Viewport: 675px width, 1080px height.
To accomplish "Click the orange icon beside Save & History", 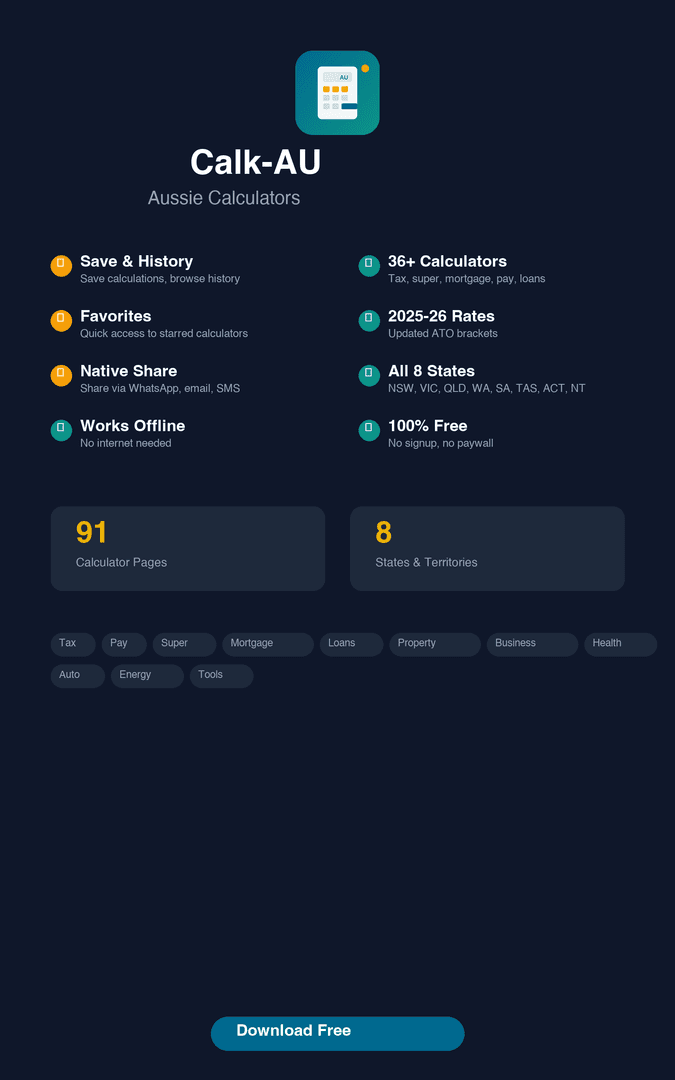I will [61, 266].
